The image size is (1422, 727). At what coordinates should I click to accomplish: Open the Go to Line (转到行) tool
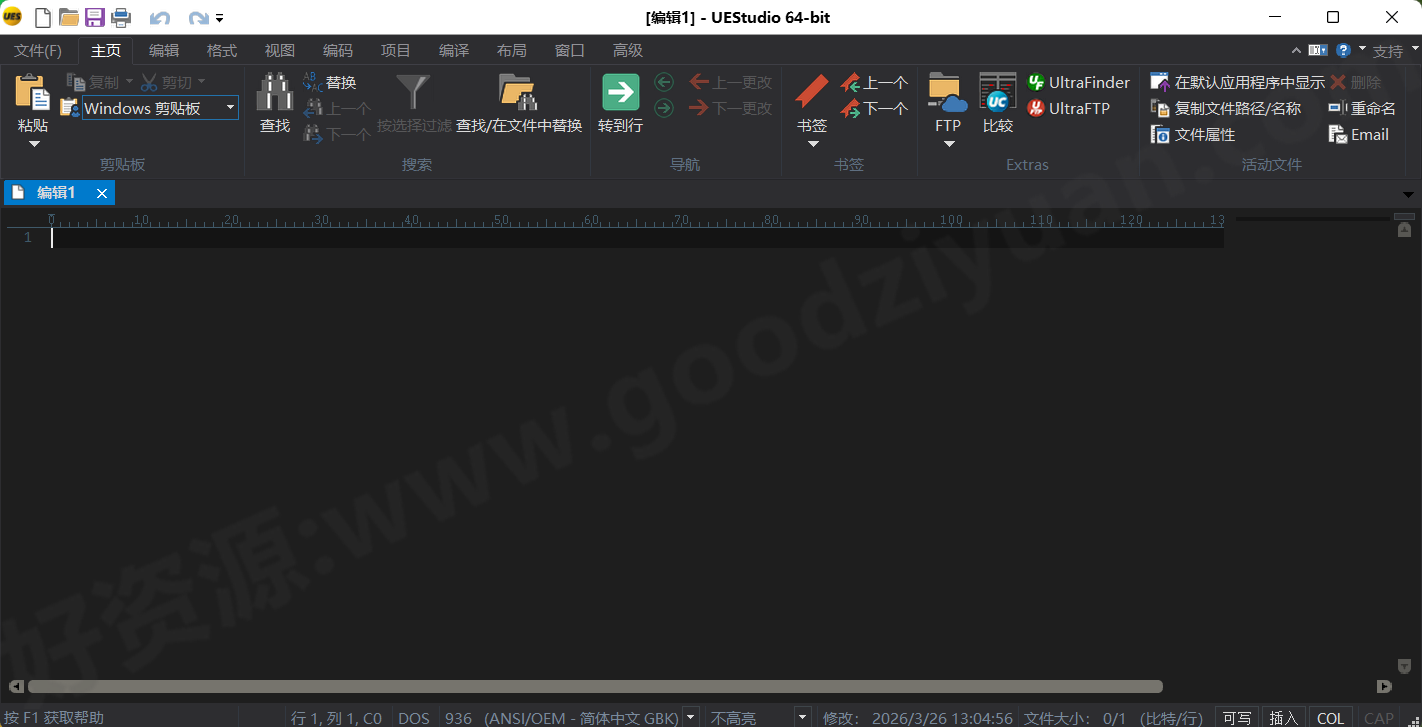click(620, 100)
